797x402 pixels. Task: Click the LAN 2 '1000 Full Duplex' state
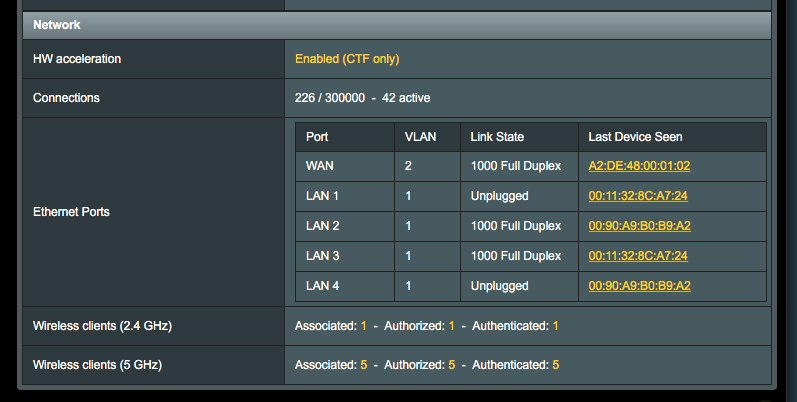tap(515, 226)
